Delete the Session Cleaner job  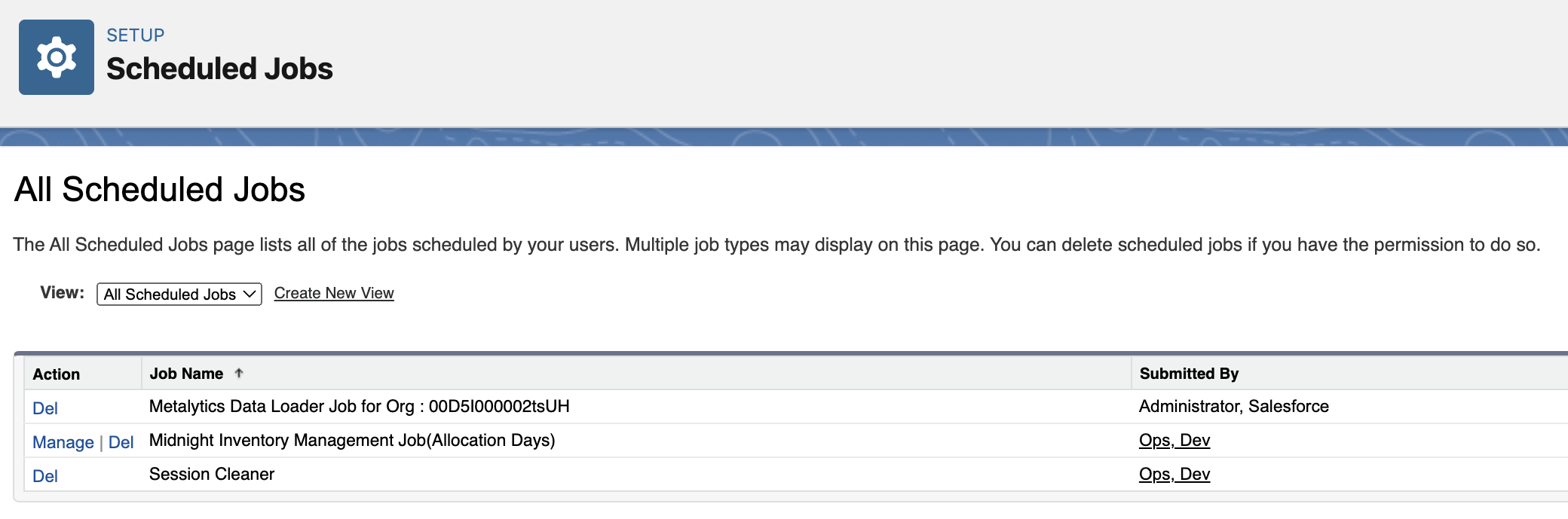click(x=45, y=476)
